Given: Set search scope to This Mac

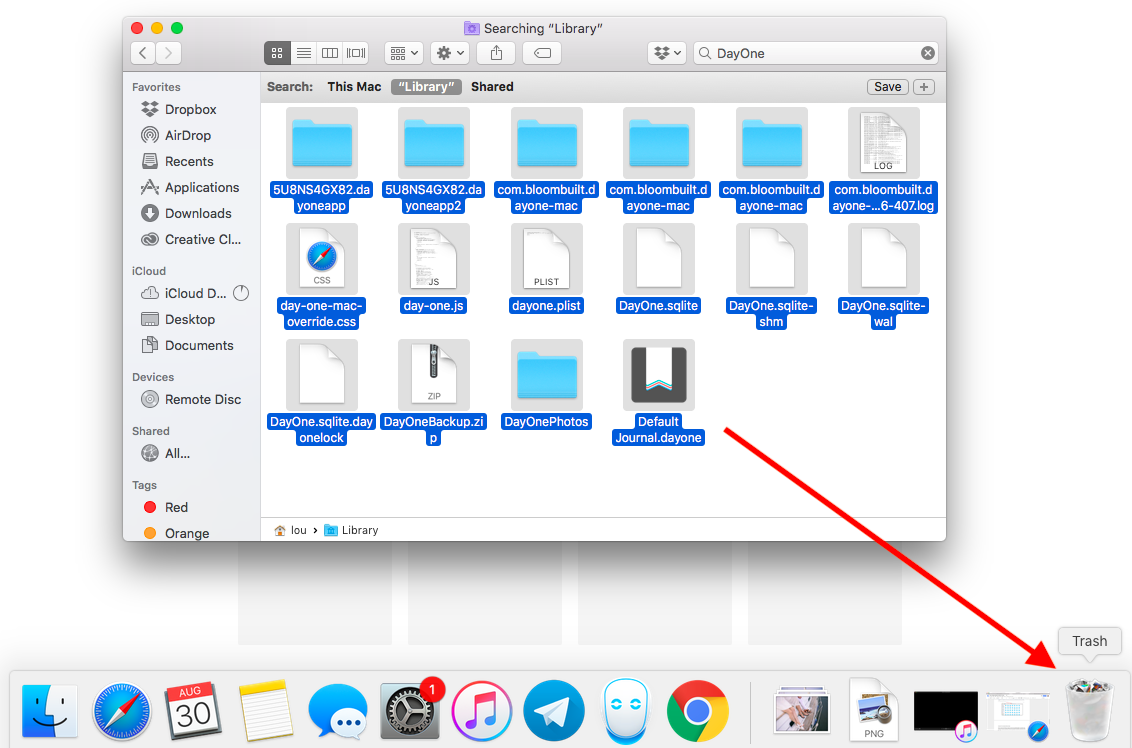Looking at the screenshot, I should tap(354, 87).
